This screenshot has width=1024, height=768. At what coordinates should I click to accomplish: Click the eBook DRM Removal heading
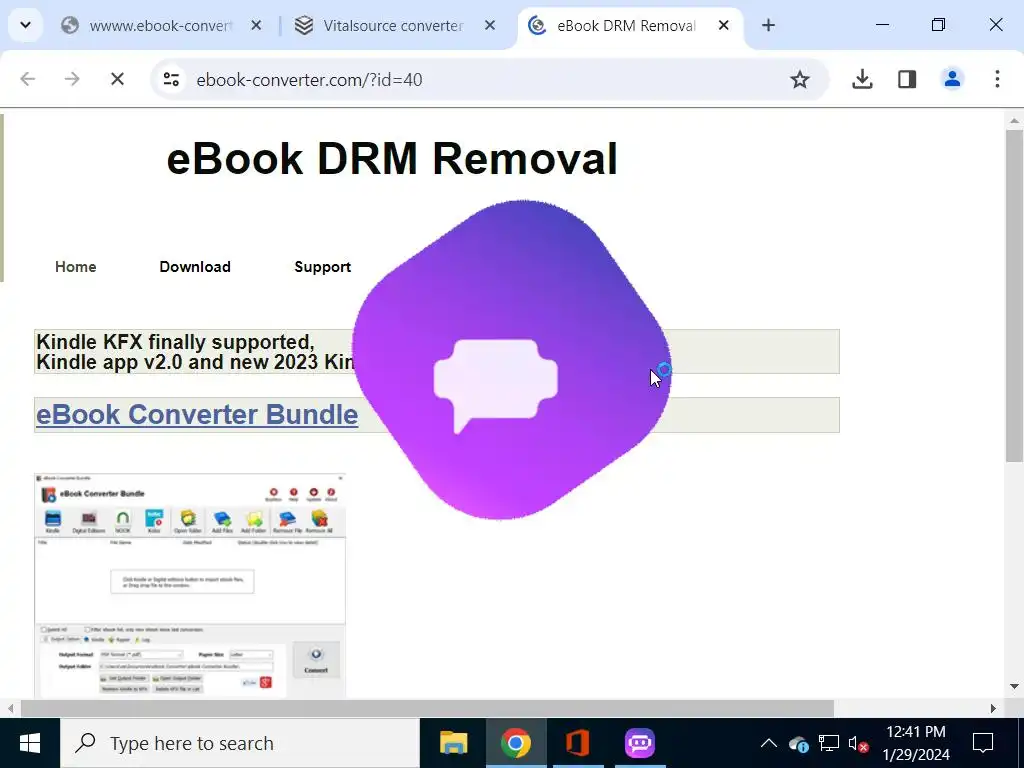click(392, 159)
